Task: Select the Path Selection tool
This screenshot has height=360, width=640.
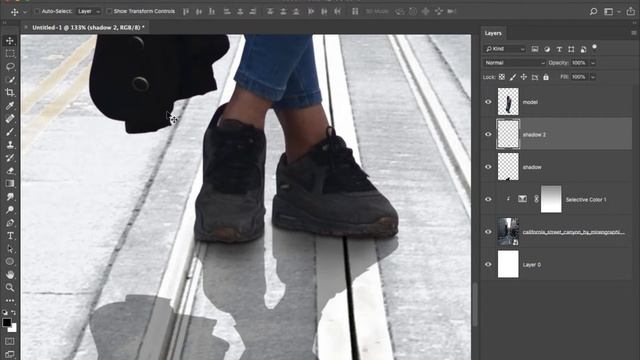Action: click(x=10, y=249)
